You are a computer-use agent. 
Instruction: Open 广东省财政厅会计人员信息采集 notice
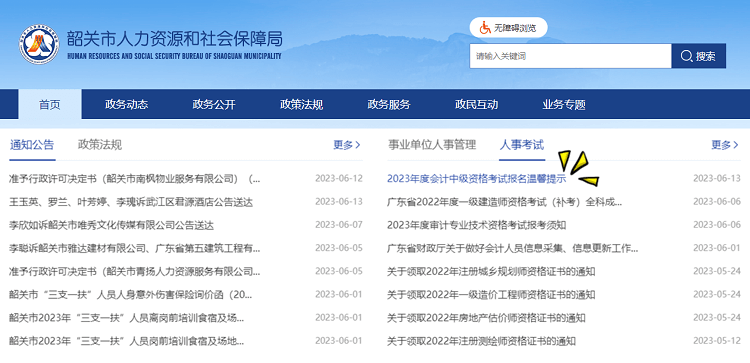click(x=512, y=248)
